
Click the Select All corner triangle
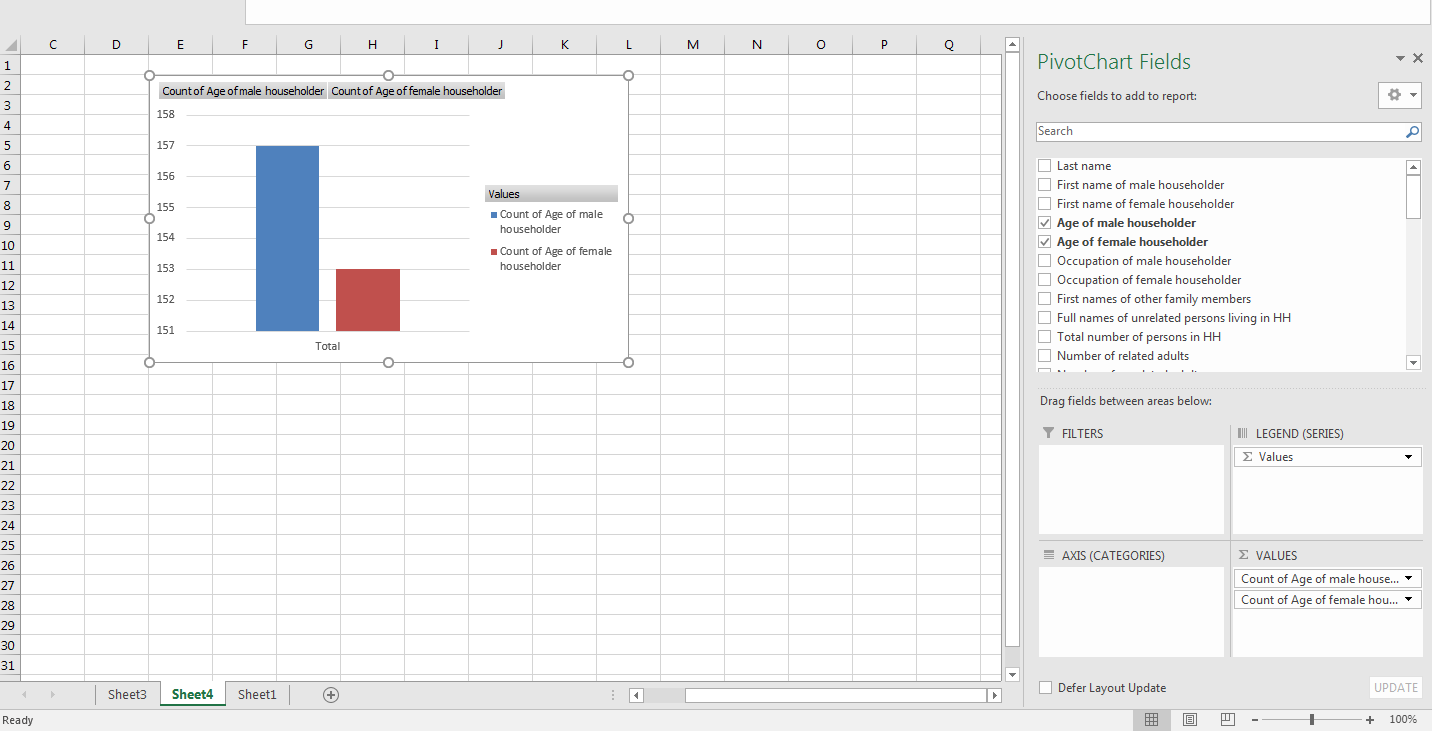tap(11, 45)
